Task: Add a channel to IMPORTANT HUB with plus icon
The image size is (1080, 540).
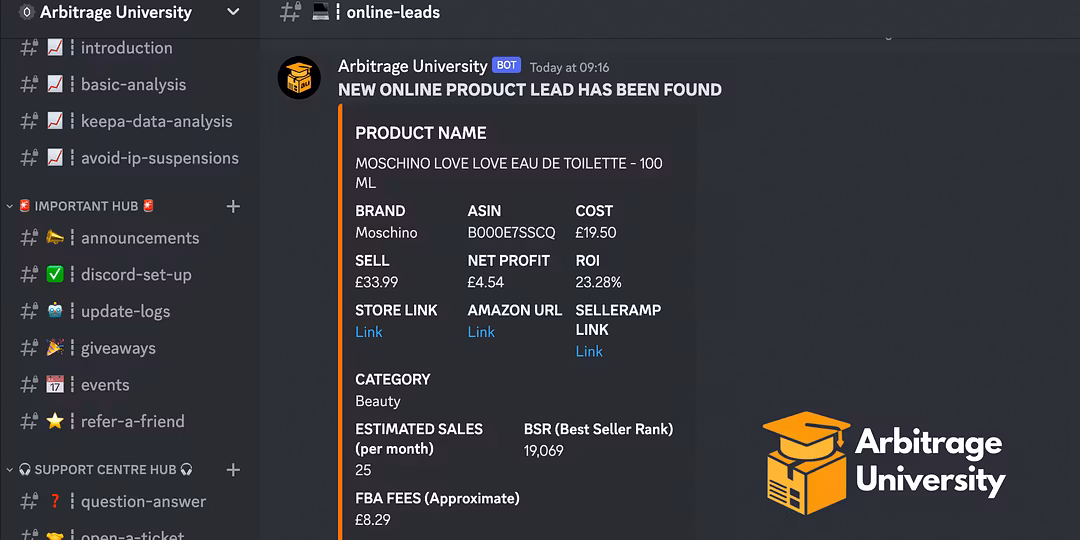Action: click(233, 206)
